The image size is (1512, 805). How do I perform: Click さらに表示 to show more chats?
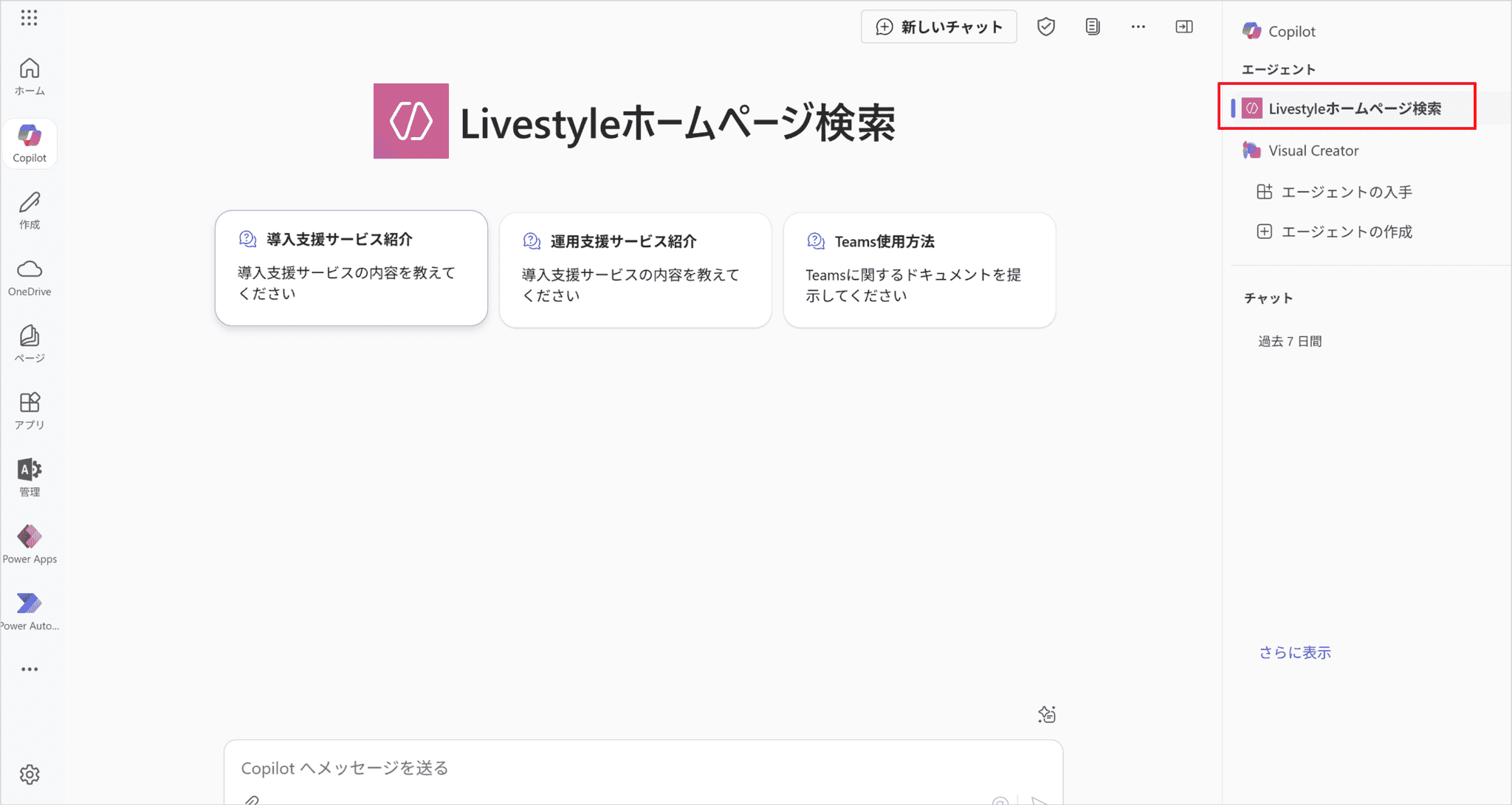click(1295, 652)
